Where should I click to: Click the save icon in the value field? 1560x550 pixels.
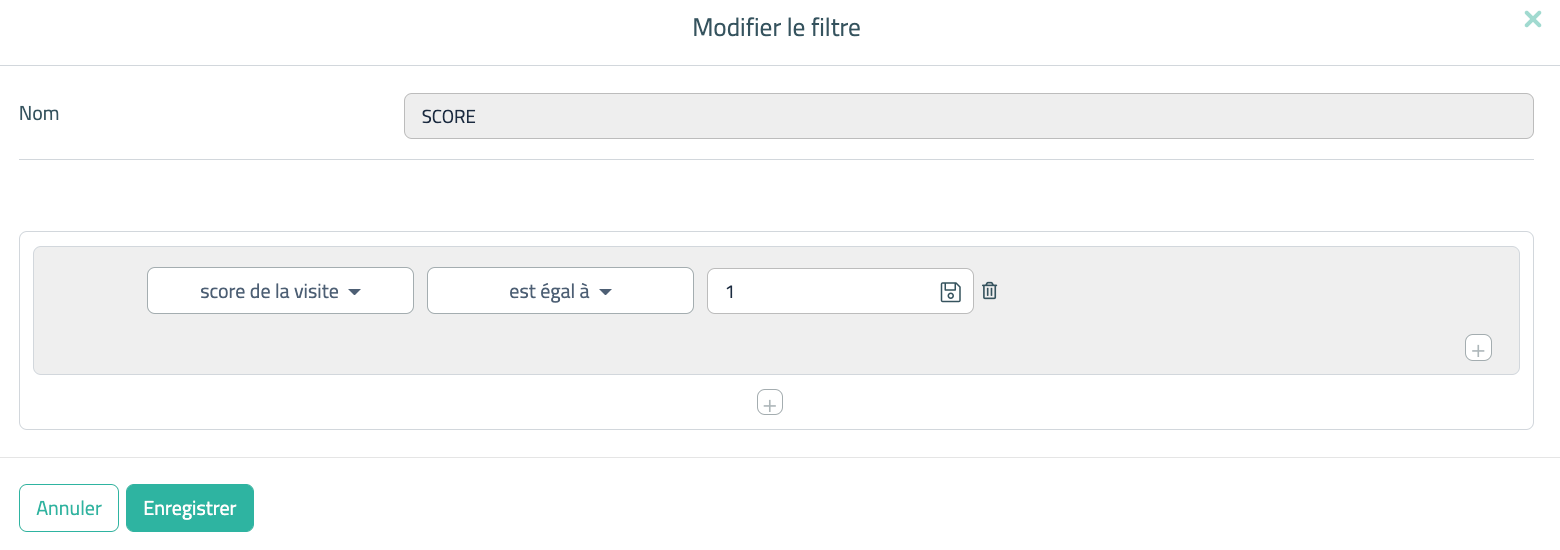950,292
